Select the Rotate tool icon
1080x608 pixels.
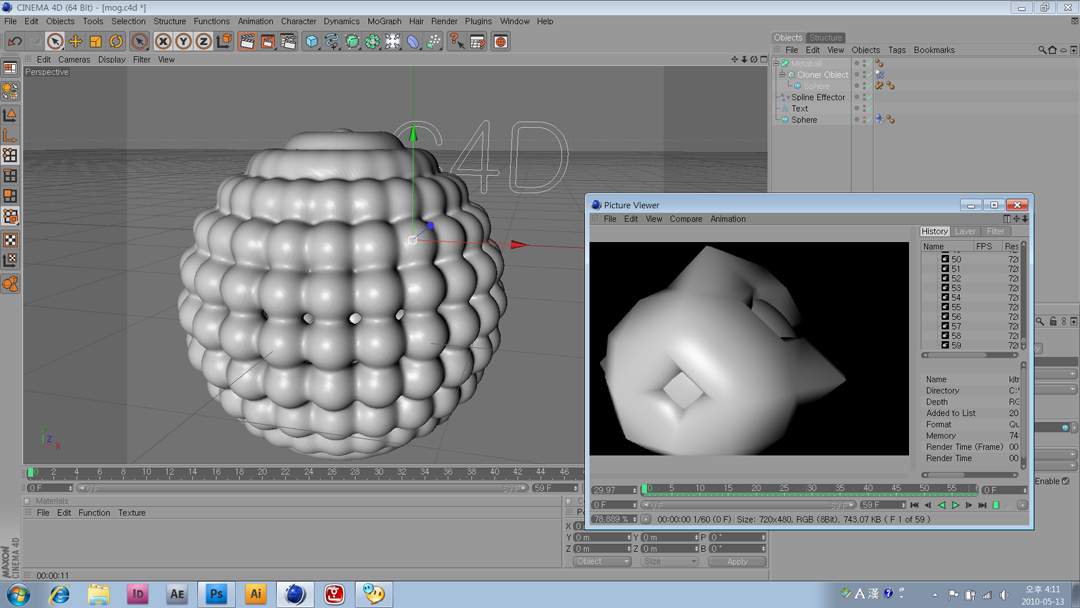point(116,42)
